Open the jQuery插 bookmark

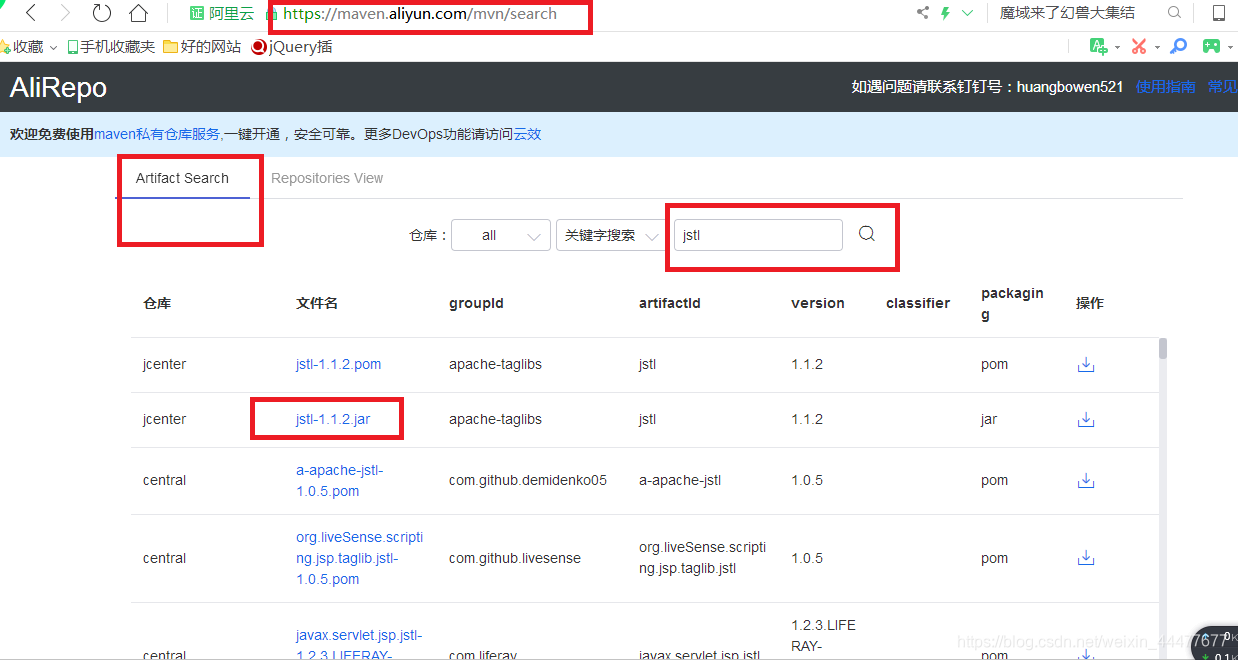(292, 47)
